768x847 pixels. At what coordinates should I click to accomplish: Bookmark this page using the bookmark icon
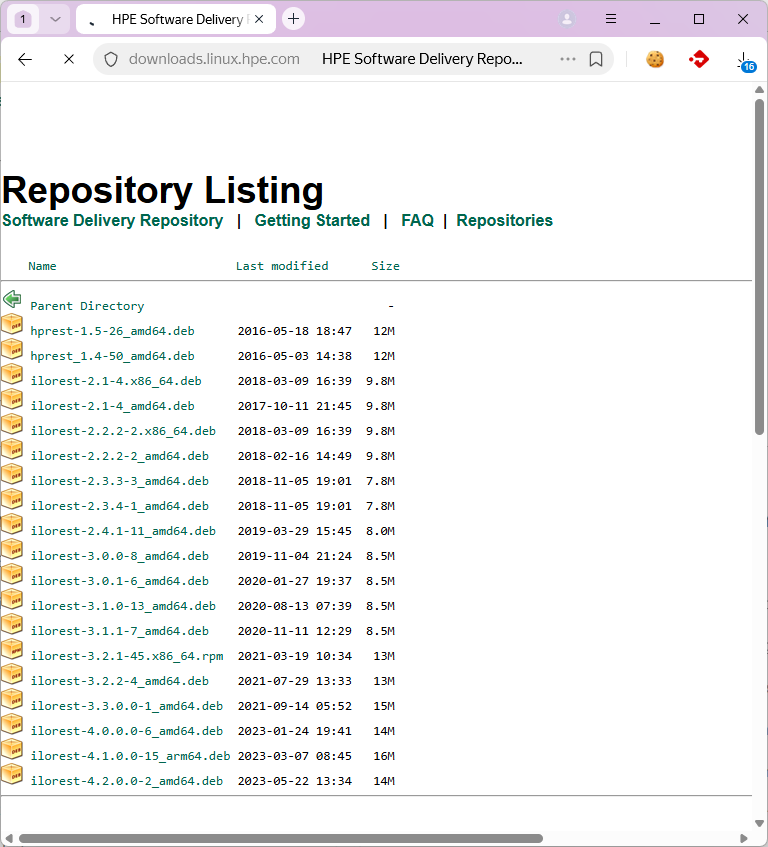click(596, 59)
